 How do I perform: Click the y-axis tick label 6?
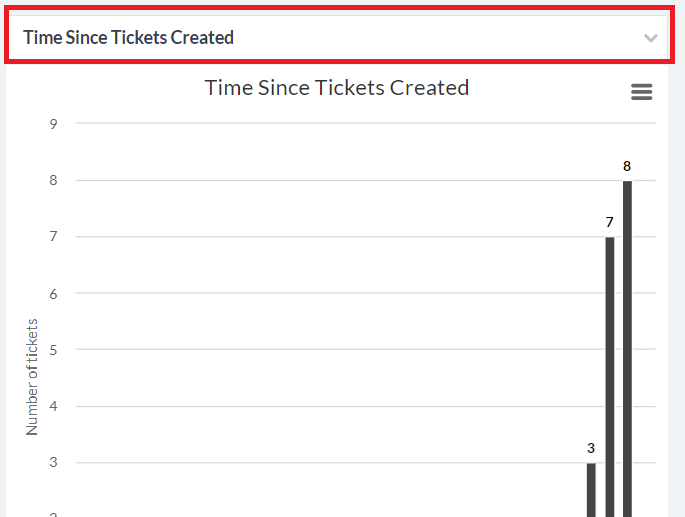(53, 294)
